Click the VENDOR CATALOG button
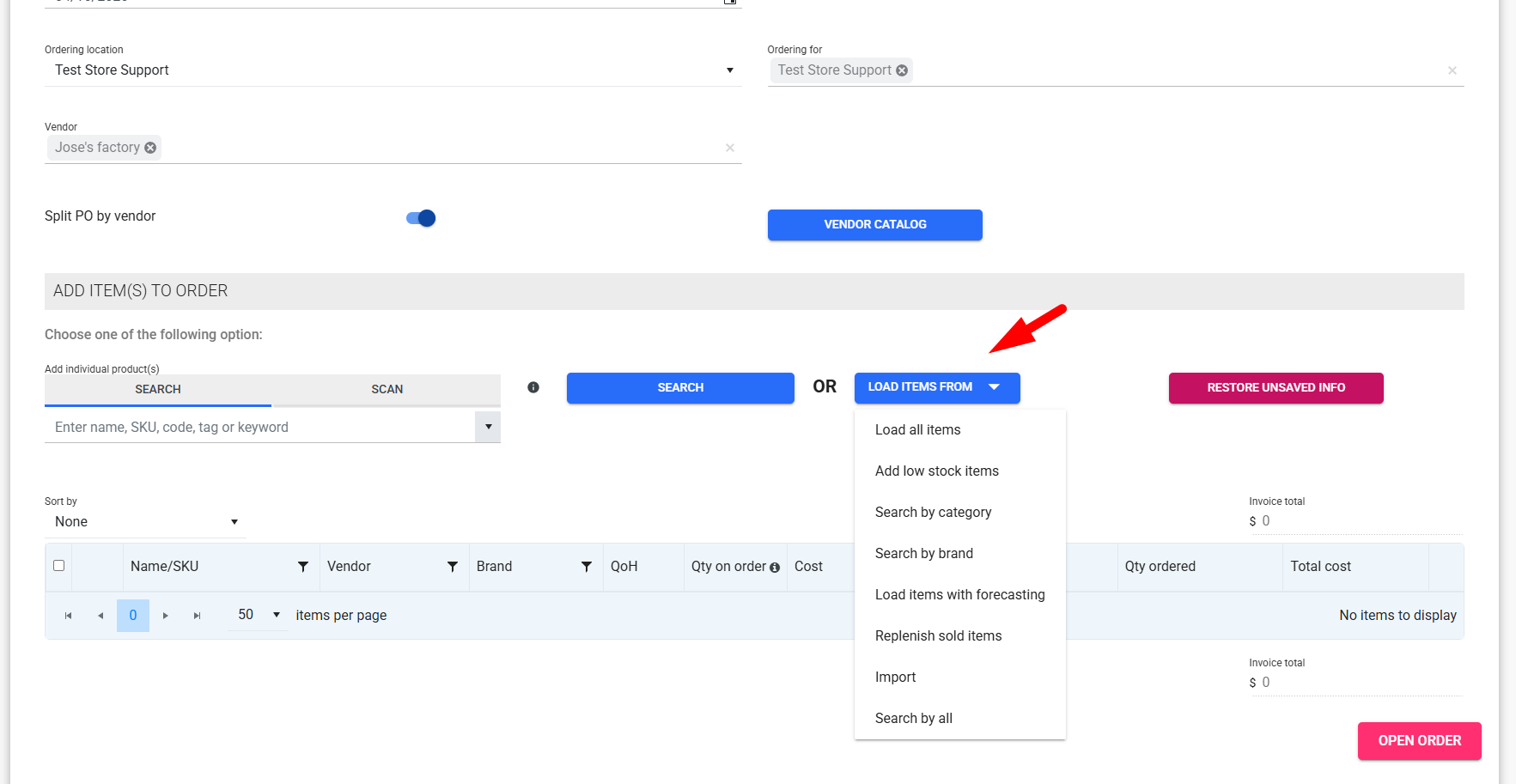The height and width of the screenshot is (784, 1516). tap(874, 225)
